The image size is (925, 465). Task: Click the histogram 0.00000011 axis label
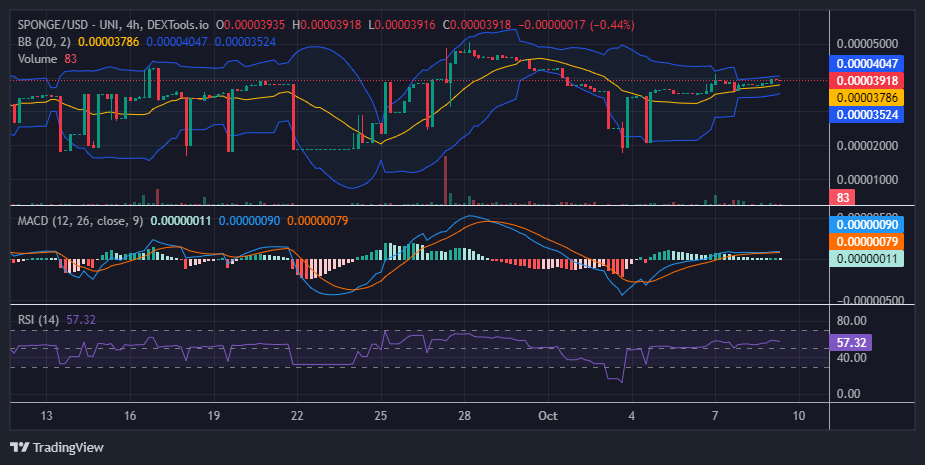point(867,259)
